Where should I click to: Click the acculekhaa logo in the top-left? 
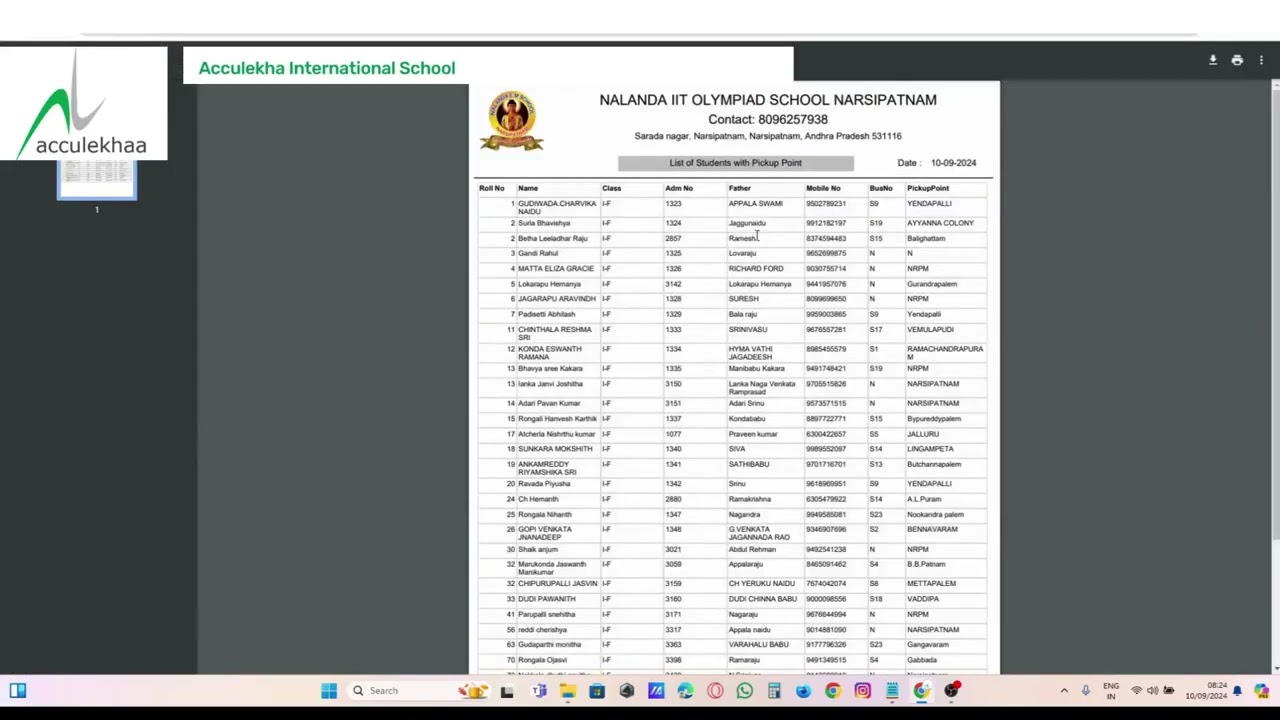(84, 104)
